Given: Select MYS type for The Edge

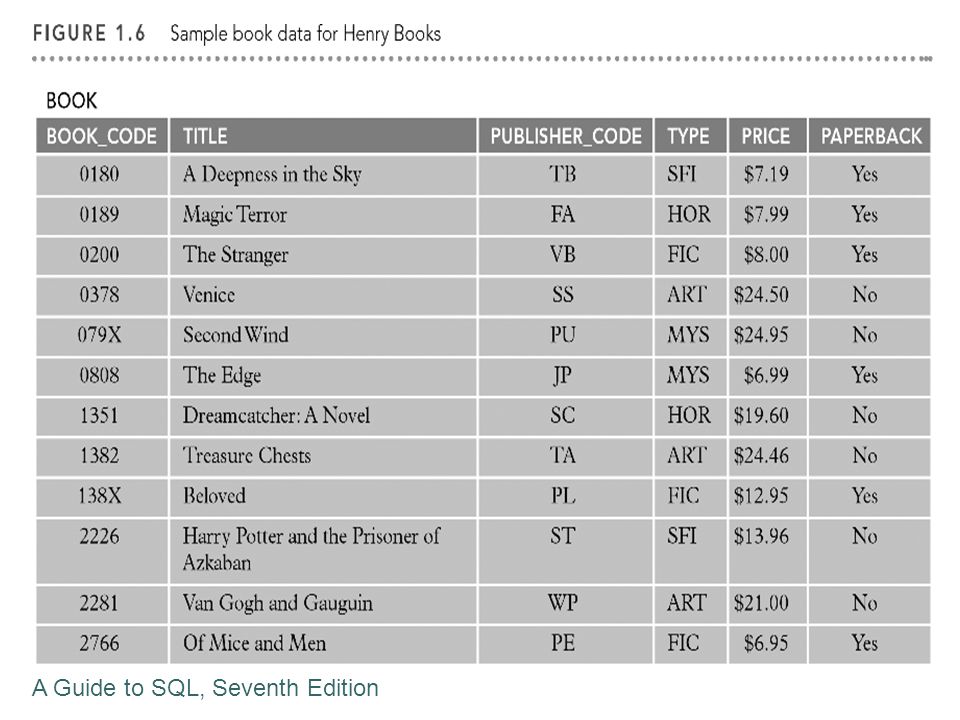Looking at the screenshot, I should click(x=688, y=375).
